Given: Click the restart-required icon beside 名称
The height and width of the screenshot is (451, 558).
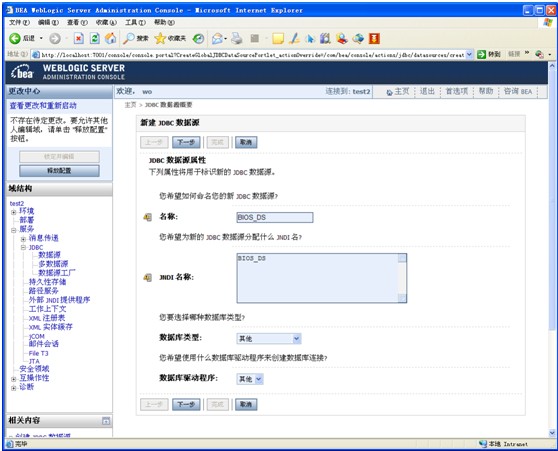Looking at the screenshot, I should tap(147, 217).
